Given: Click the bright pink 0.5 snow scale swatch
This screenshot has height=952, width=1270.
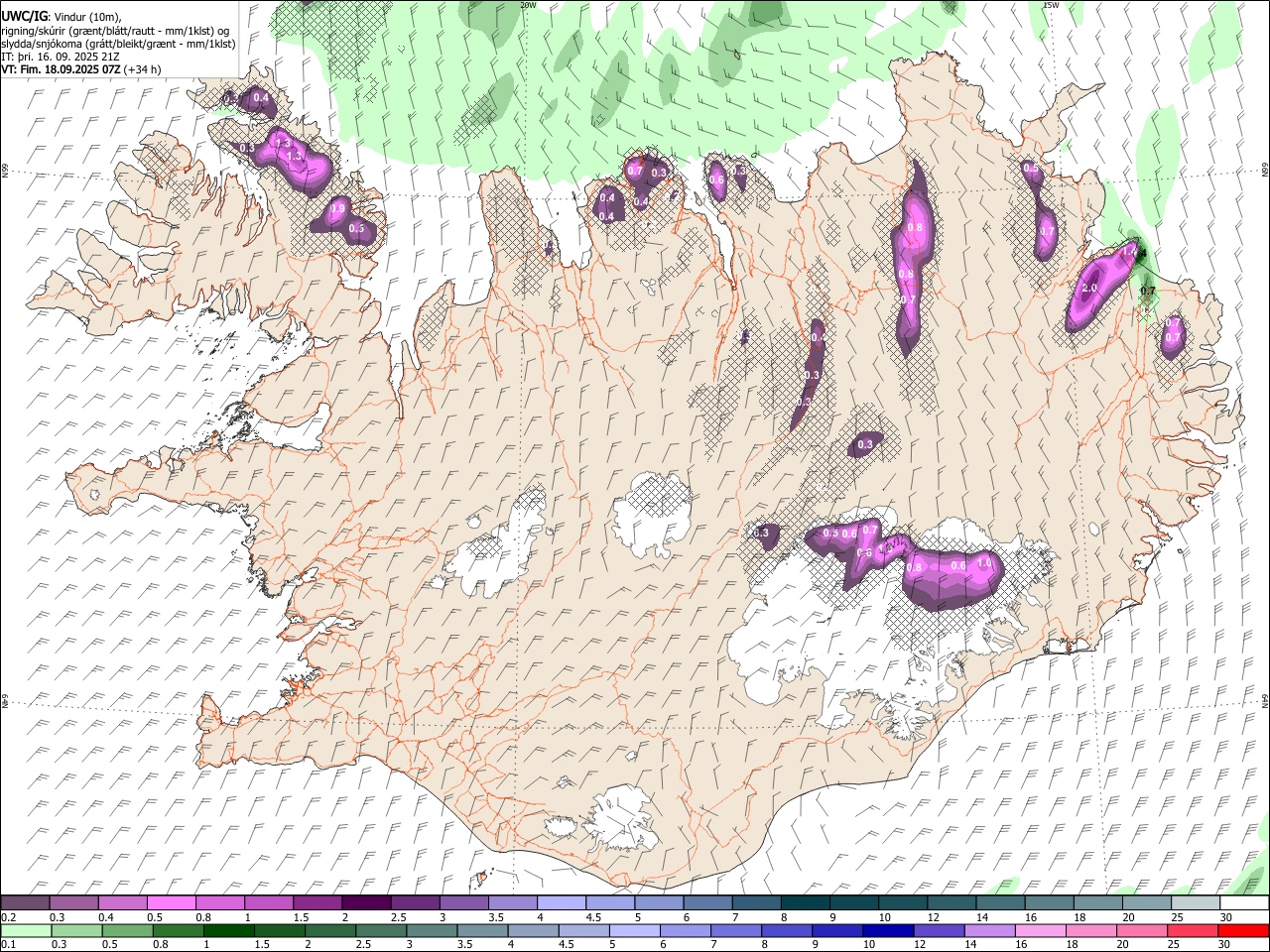Looking at the screenshot, I should click(x=171, y=903).
